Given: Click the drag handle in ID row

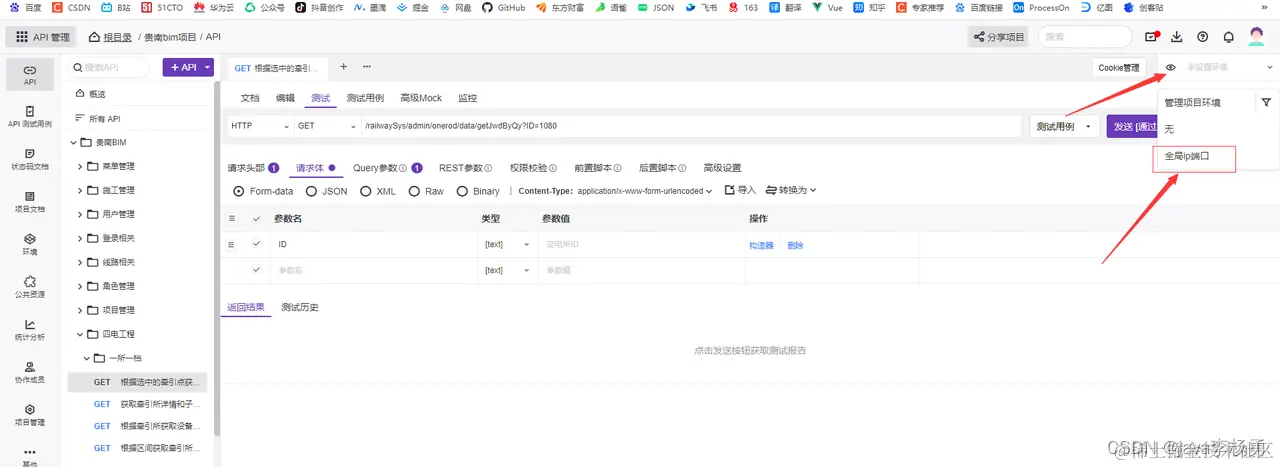Looking at the screenshot, I should [x=232, y=244].
